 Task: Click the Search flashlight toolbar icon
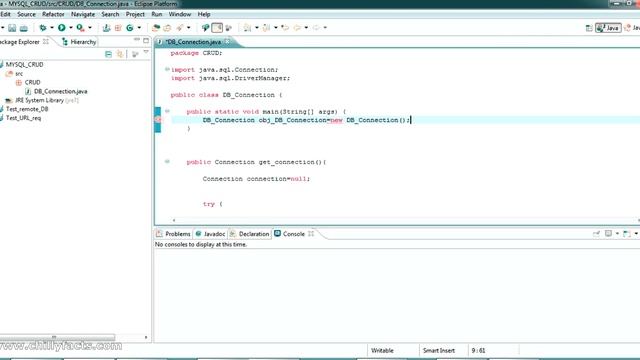click(180, 28)
